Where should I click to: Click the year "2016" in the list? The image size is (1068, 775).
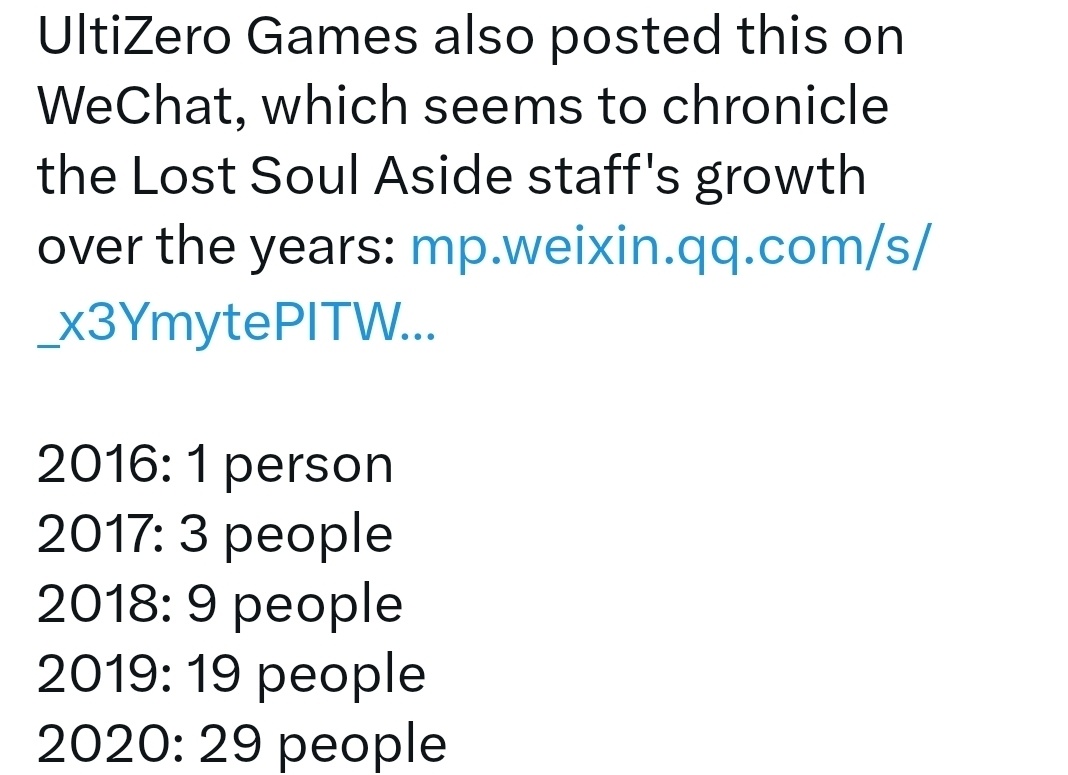click(96, 464)
